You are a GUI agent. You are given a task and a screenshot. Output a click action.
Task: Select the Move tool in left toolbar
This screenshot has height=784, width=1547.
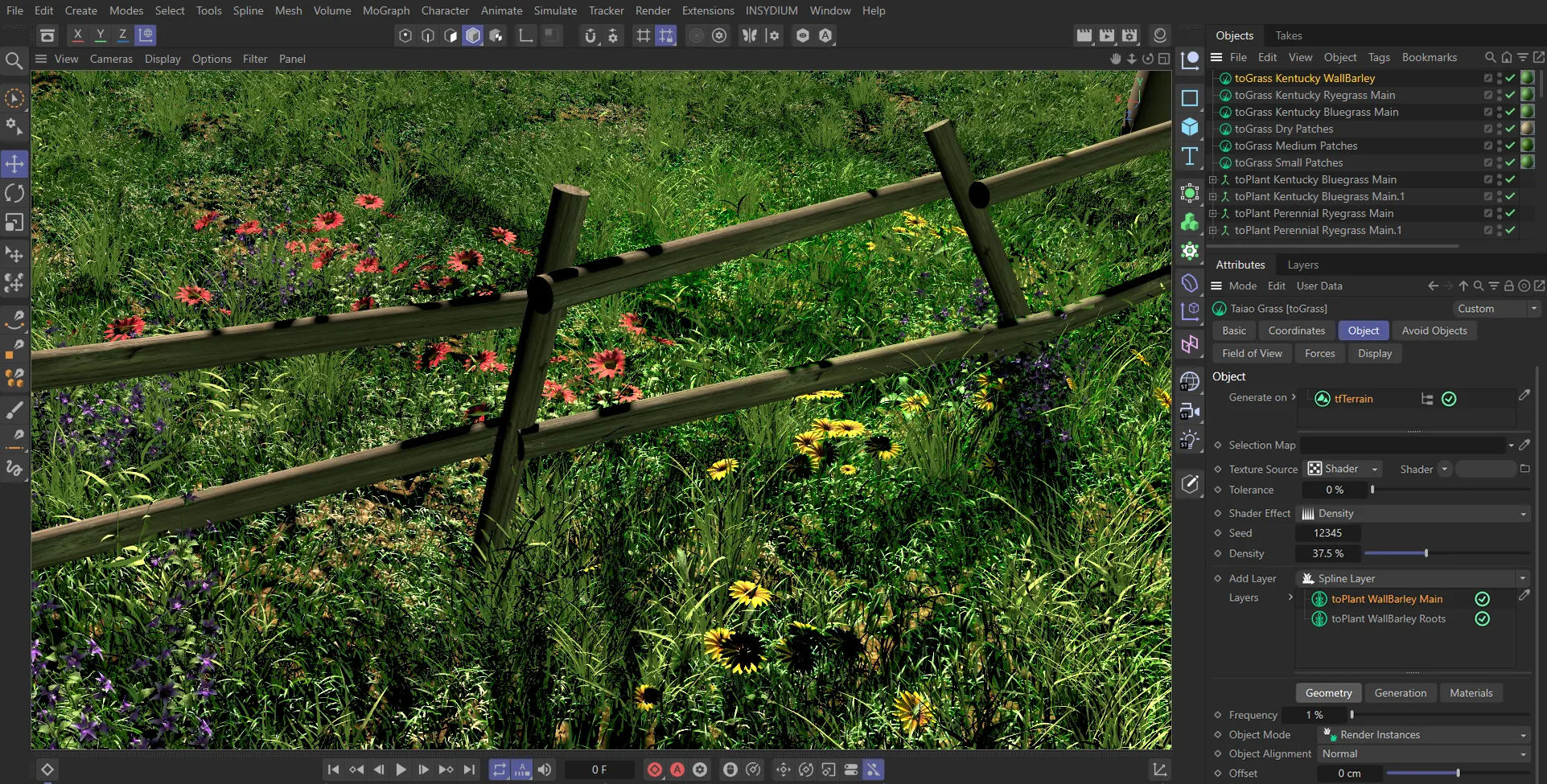tap(14, 164)
